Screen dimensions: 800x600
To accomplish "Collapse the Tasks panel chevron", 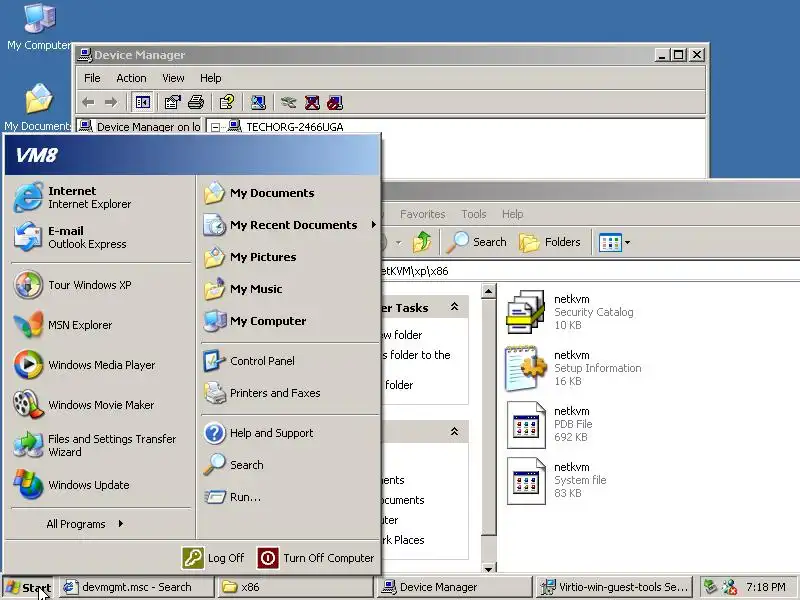I will (x=454, y=307).
